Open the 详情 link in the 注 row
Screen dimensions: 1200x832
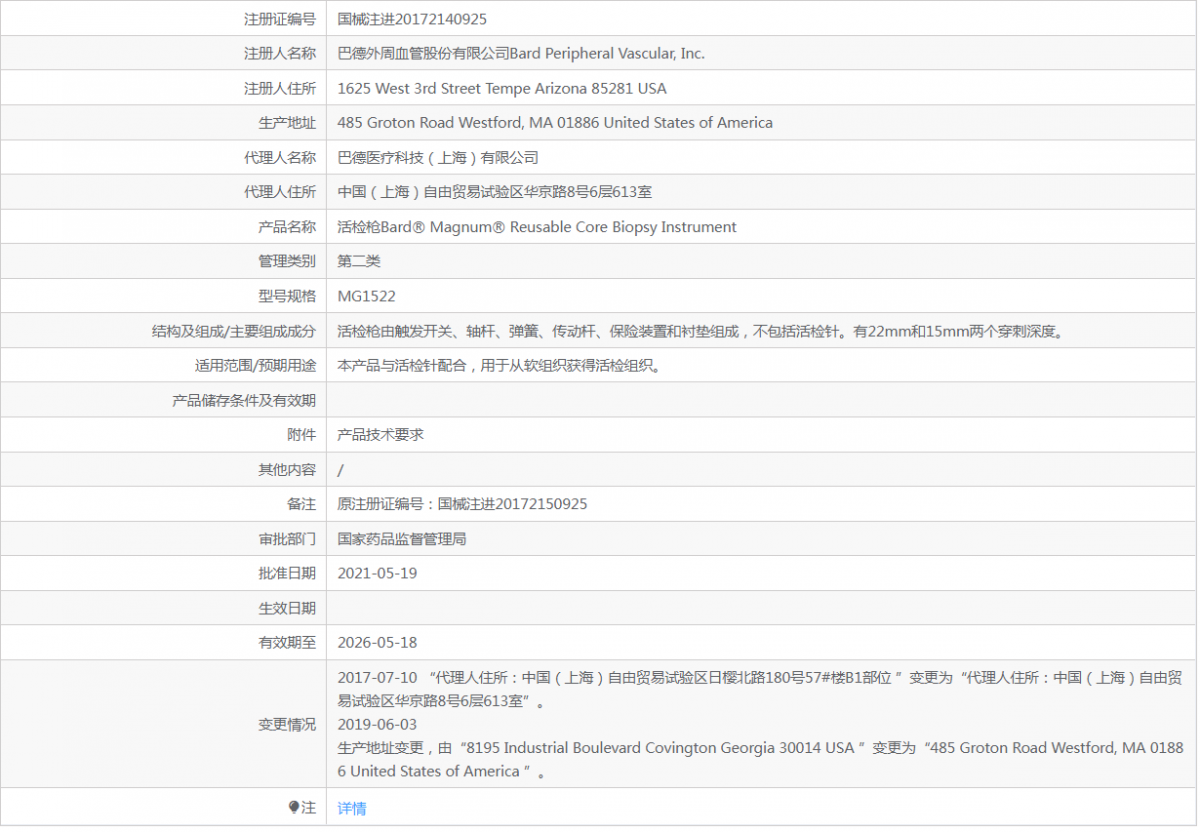[x=352, y=808]
